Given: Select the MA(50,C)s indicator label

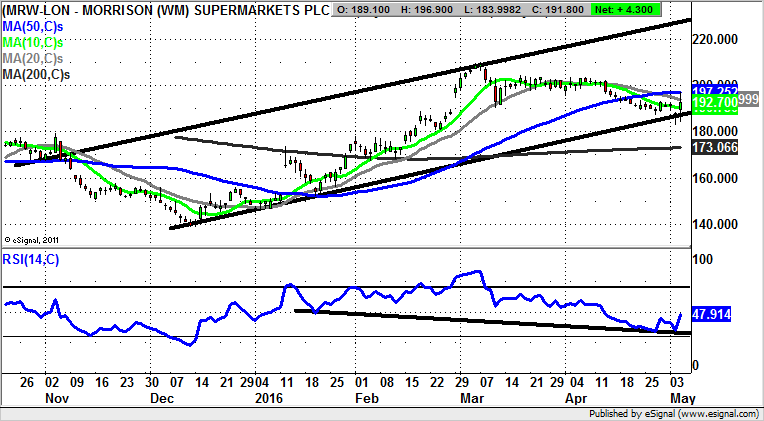Looking at the screenshot, I should coord(33,28).
